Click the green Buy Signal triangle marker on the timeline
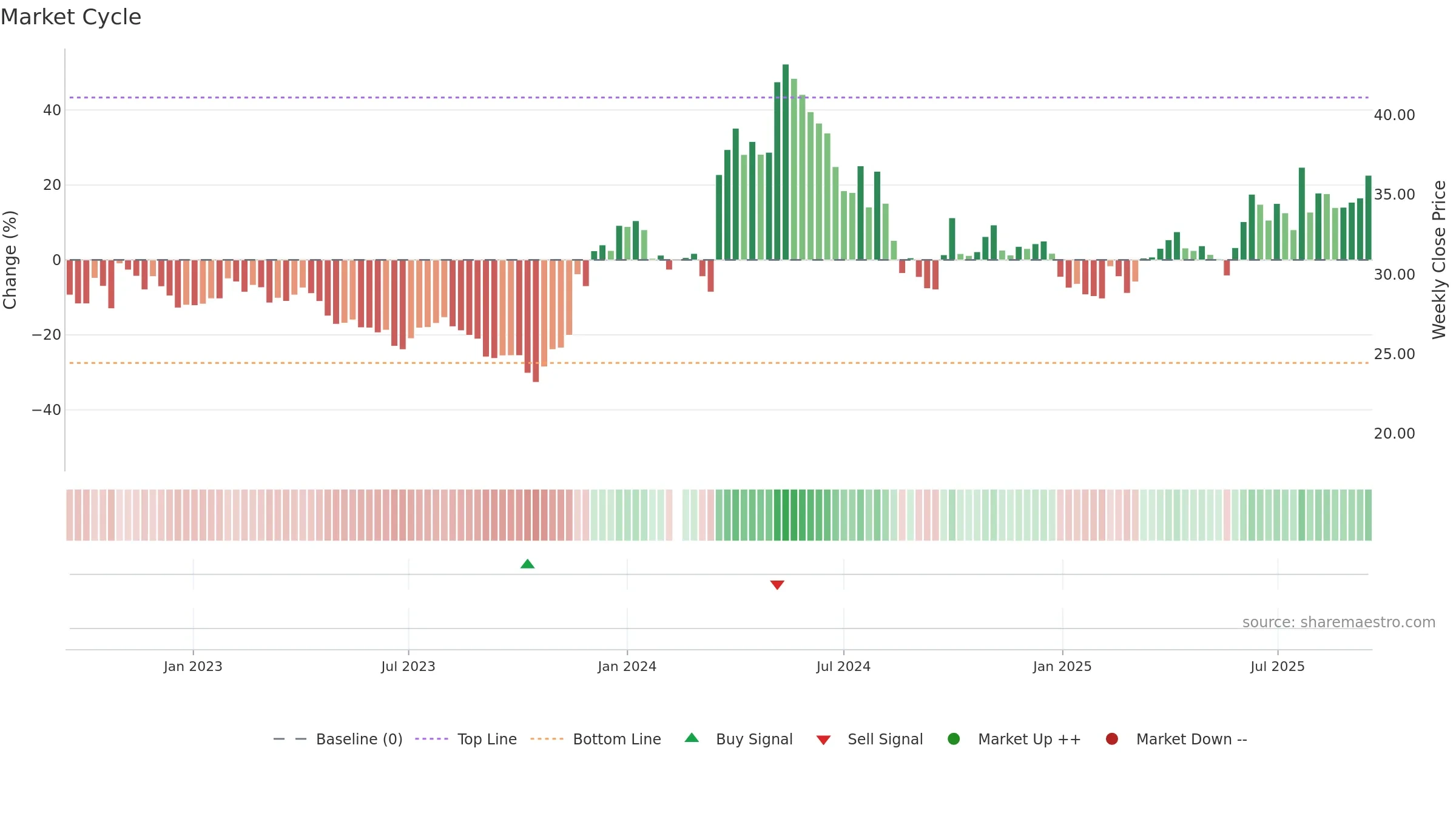The height and width of the screenshot is (819, 1456). coord(527,564)
